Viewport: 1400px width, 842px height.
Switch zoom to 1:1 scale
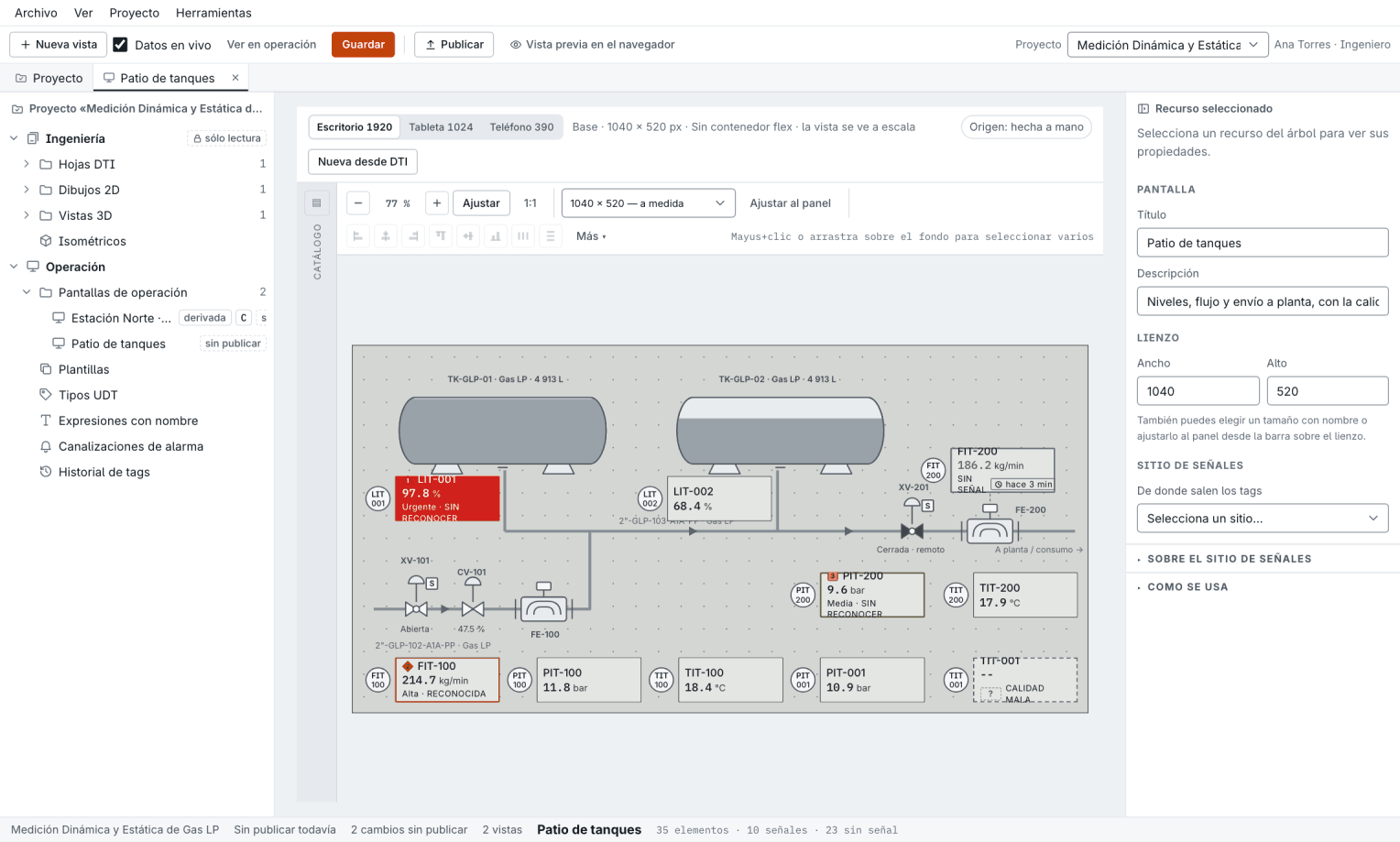[530, 203]
